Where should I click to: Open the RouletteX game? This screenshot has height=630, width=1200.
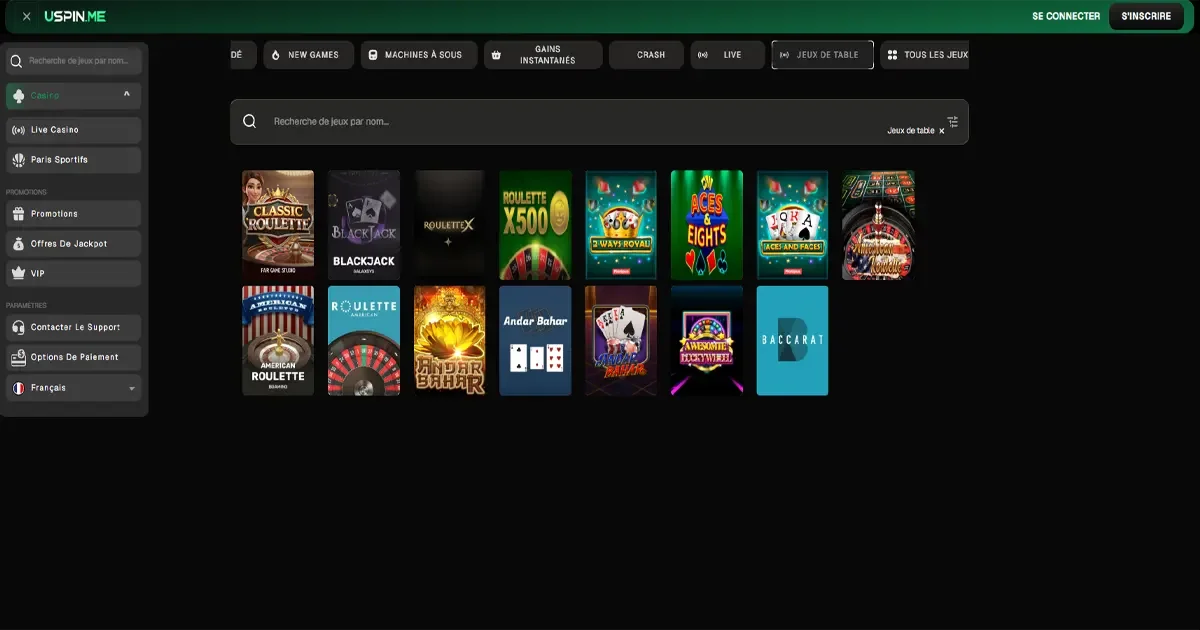pyautogui.click(x=450, y=225)
